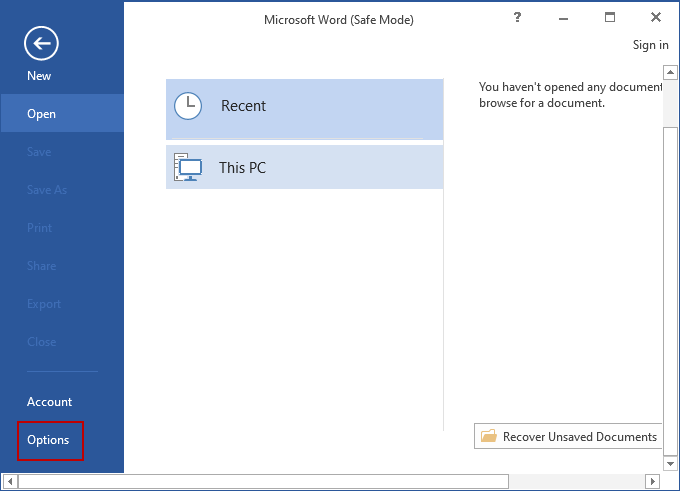Image resolution: width=680 pixels, height=491 pixels.
Task: Select the dimmed Share entry
Action: pos(42,266)
